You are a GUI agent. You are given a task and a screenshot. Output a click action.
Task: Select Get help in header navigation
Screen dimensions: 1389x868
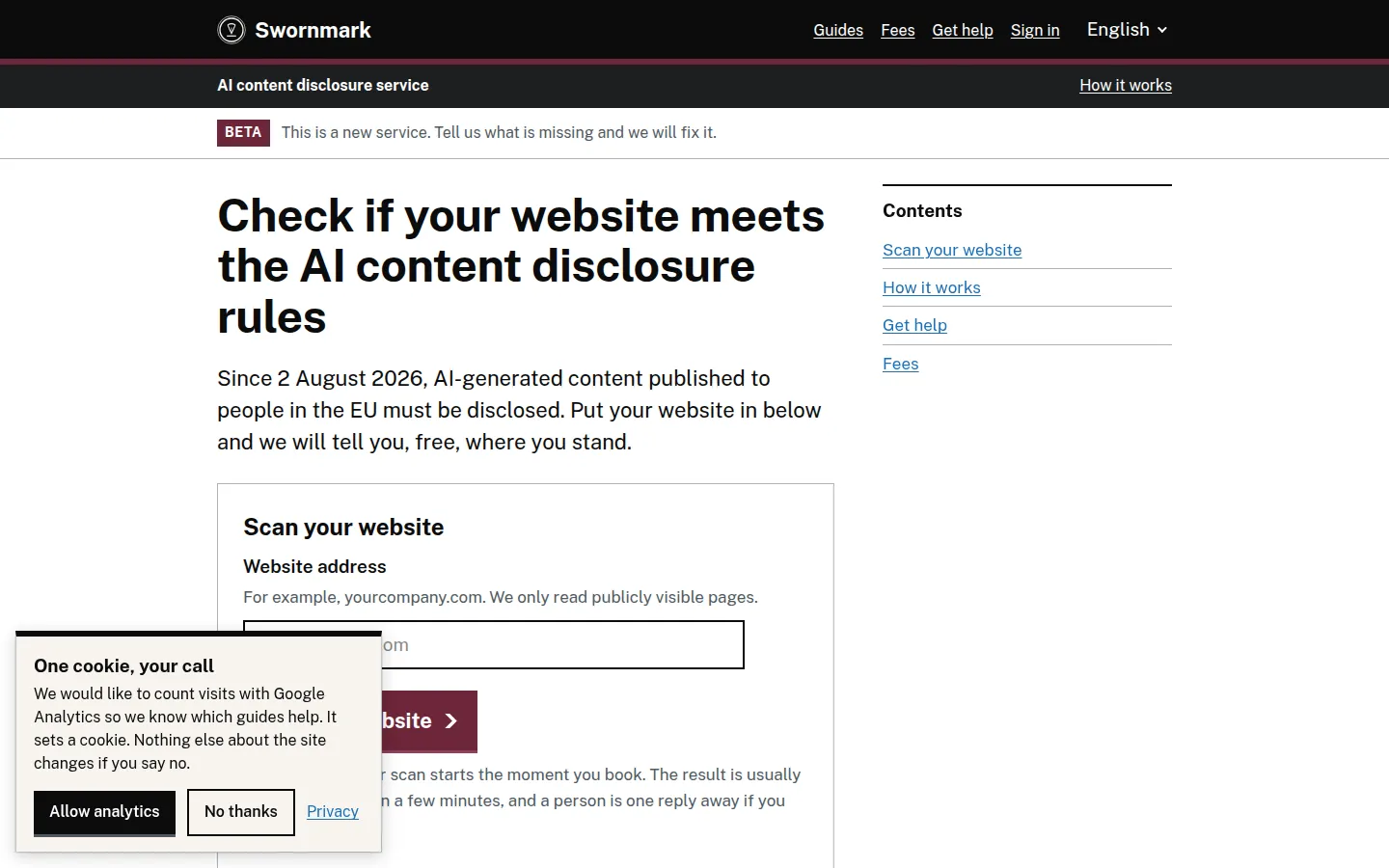(x=963, y=30)
